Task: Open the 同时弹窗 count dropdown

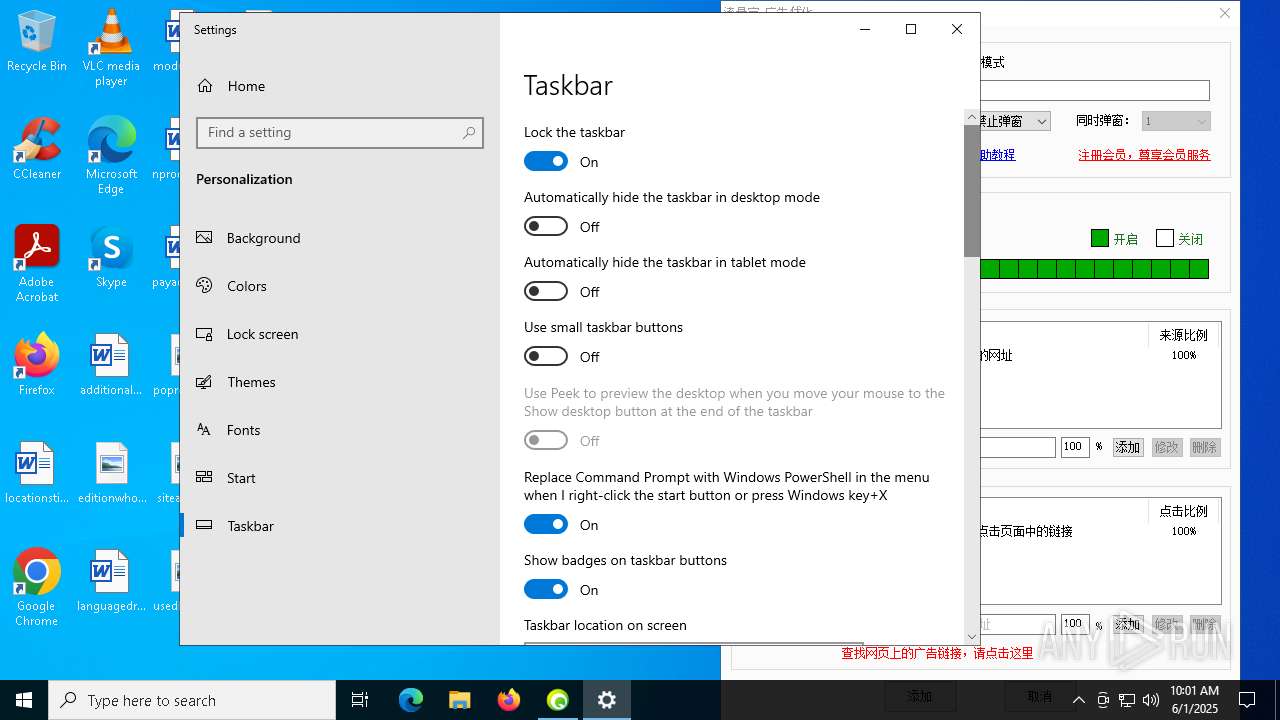Action: (1176, 121)
